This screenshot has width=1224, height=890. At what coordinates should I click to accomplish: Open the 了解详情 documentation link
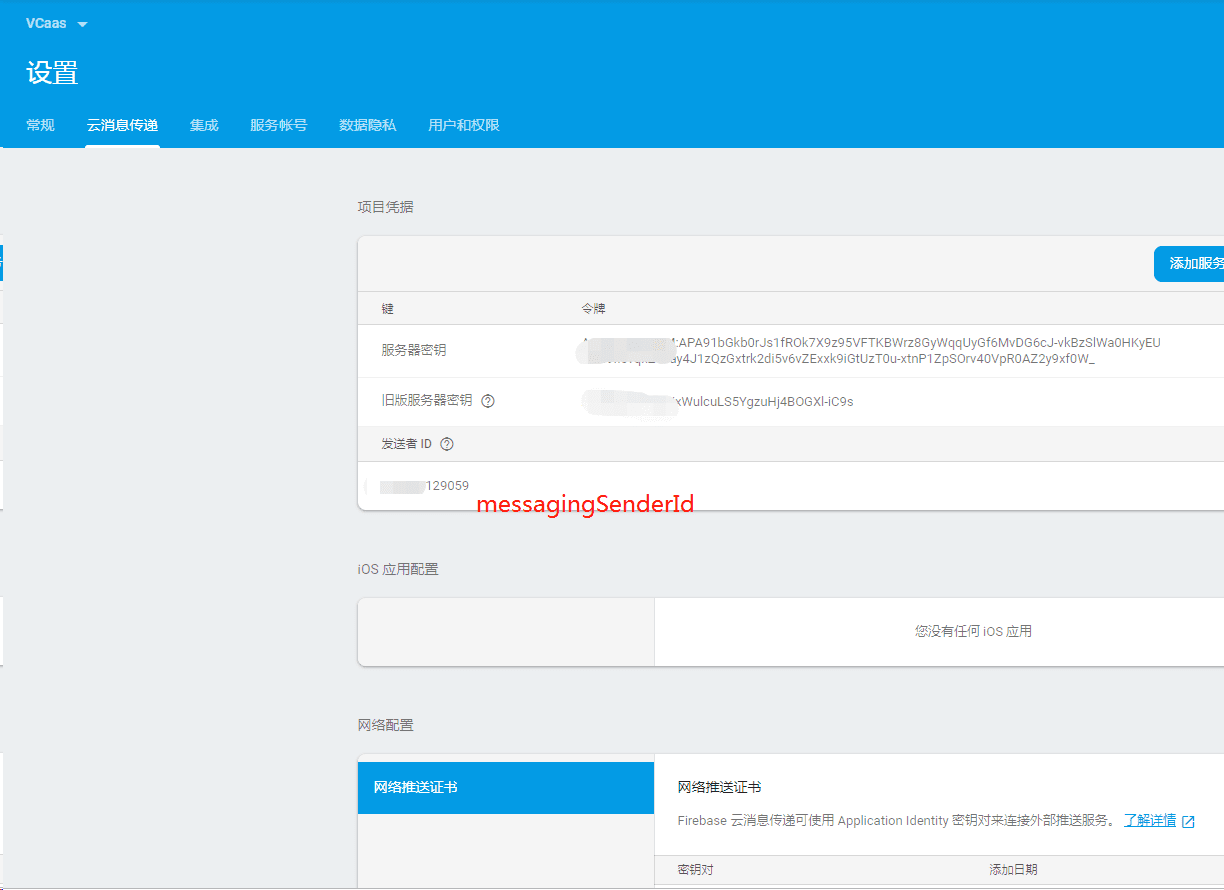tap(1150, 820)
